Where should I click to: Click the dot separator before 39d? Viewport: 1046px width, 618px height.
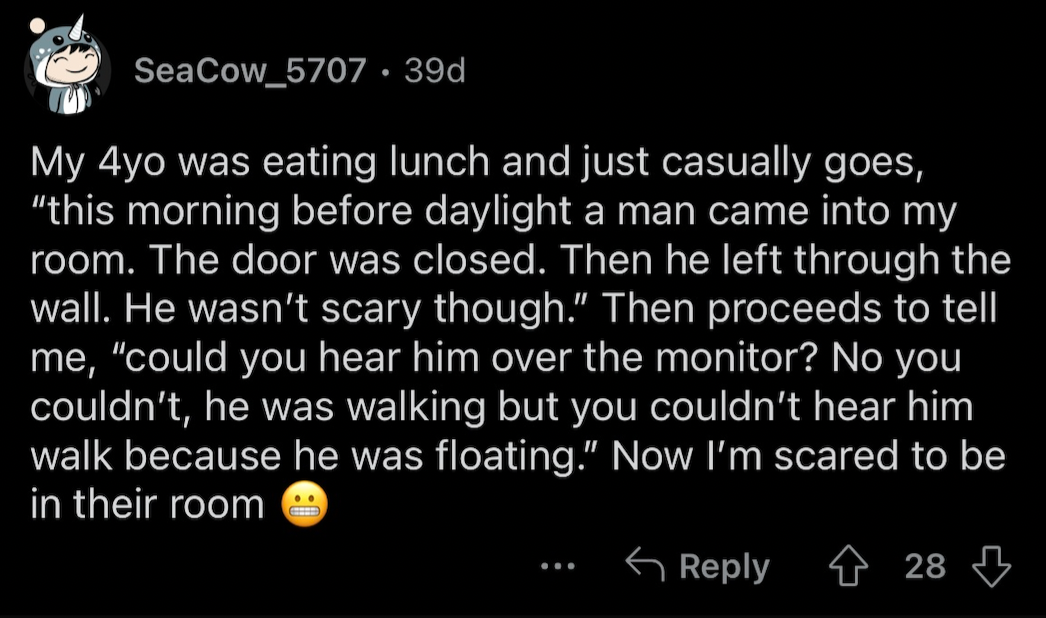tap(386, 71)
